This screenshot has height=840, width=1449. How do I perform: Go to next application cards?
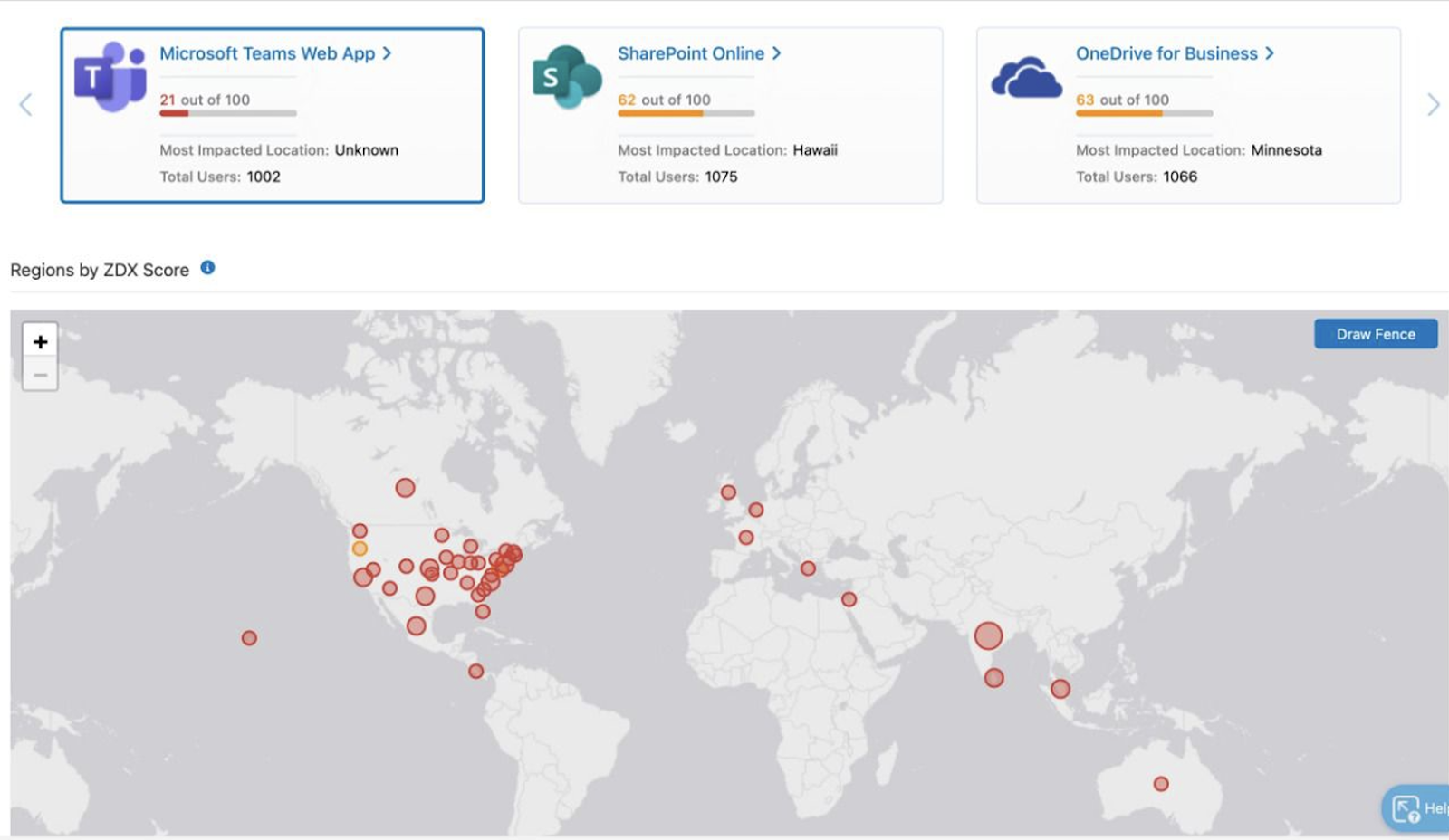[1433, 105]
